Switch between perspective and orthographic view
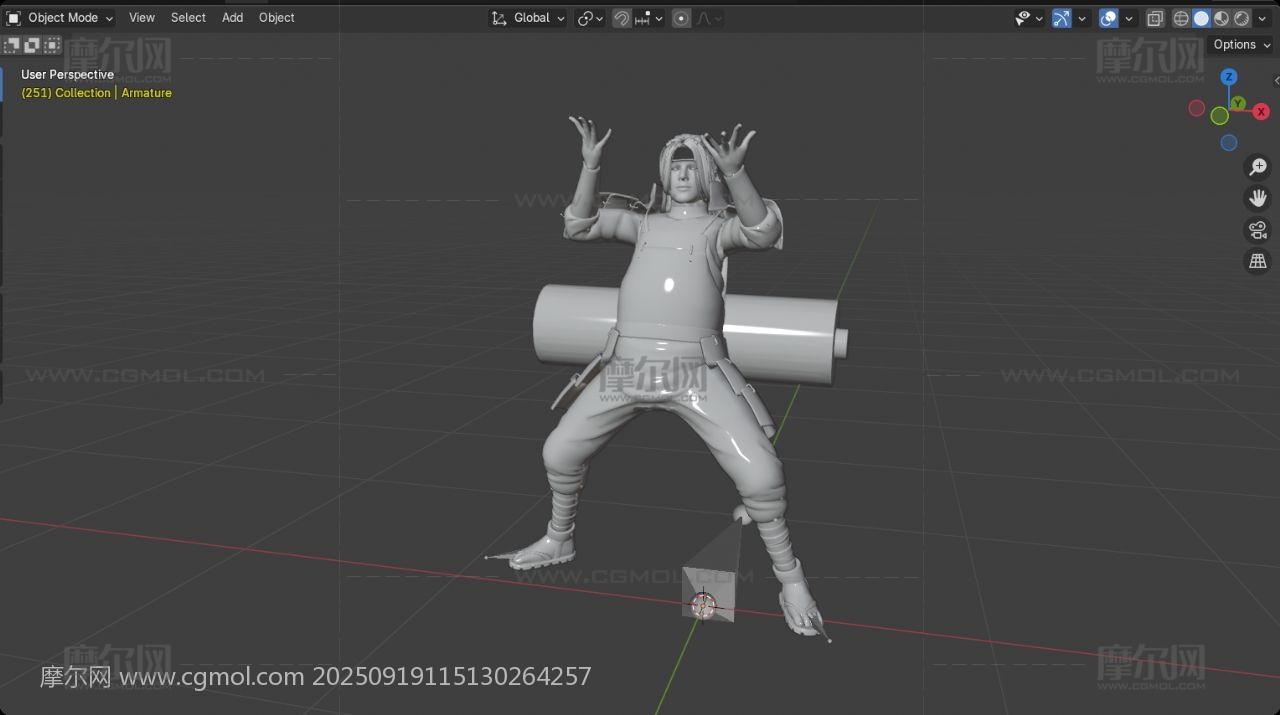Image resolution: width=1280 pixels, height=715 pixels. coord(1258,261)
